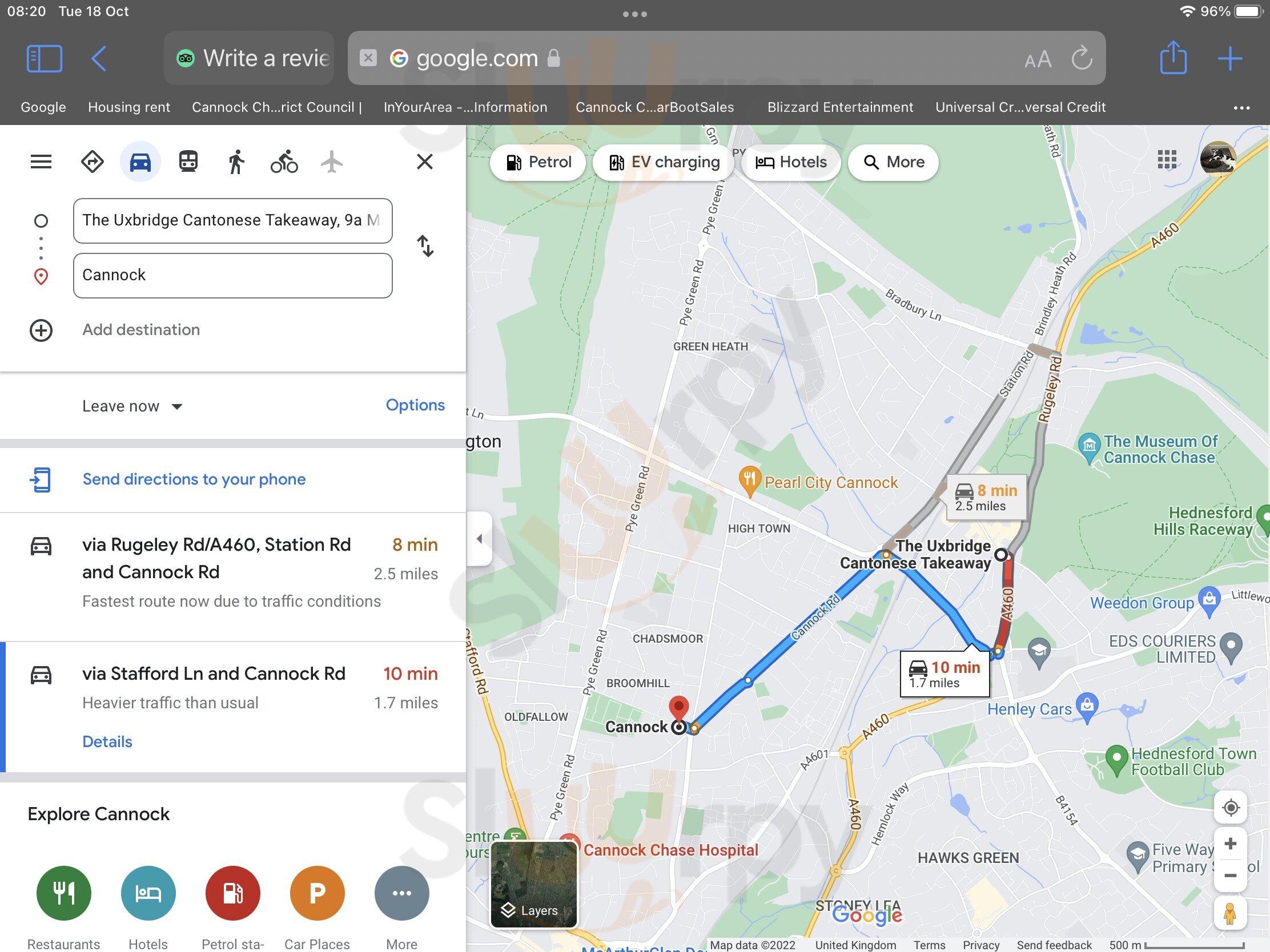Image resolution: width=1270 pixels, height=952 pixels.
Task: Toggle the EV charging filter chip
Action: point(663,163)
